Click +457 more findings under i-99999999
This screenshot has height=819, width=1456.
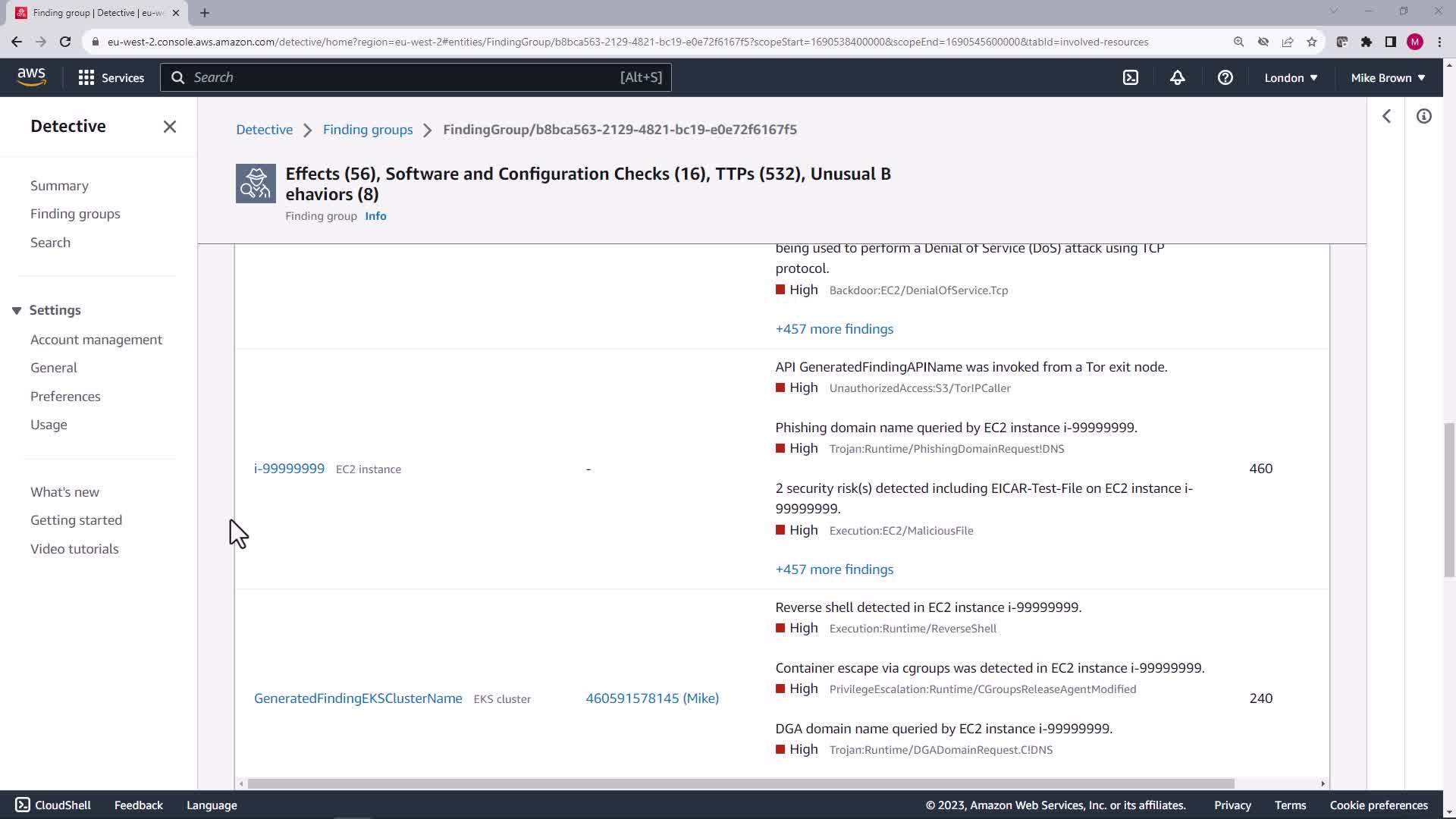pyautogui.click(x=834, y=570)
